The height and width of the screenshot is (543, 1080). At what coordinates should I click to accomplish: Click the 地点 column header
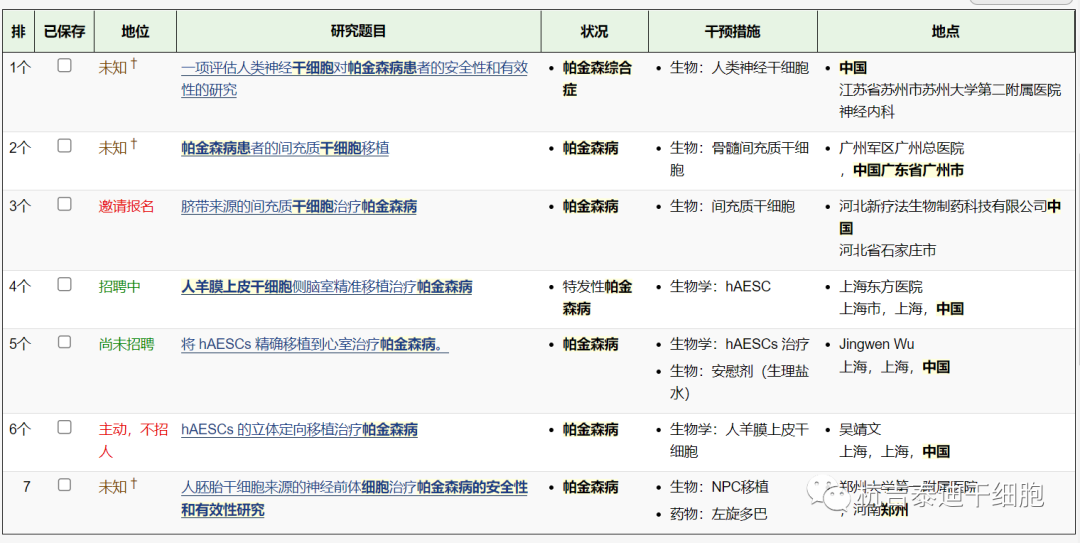tap(945, 32)
